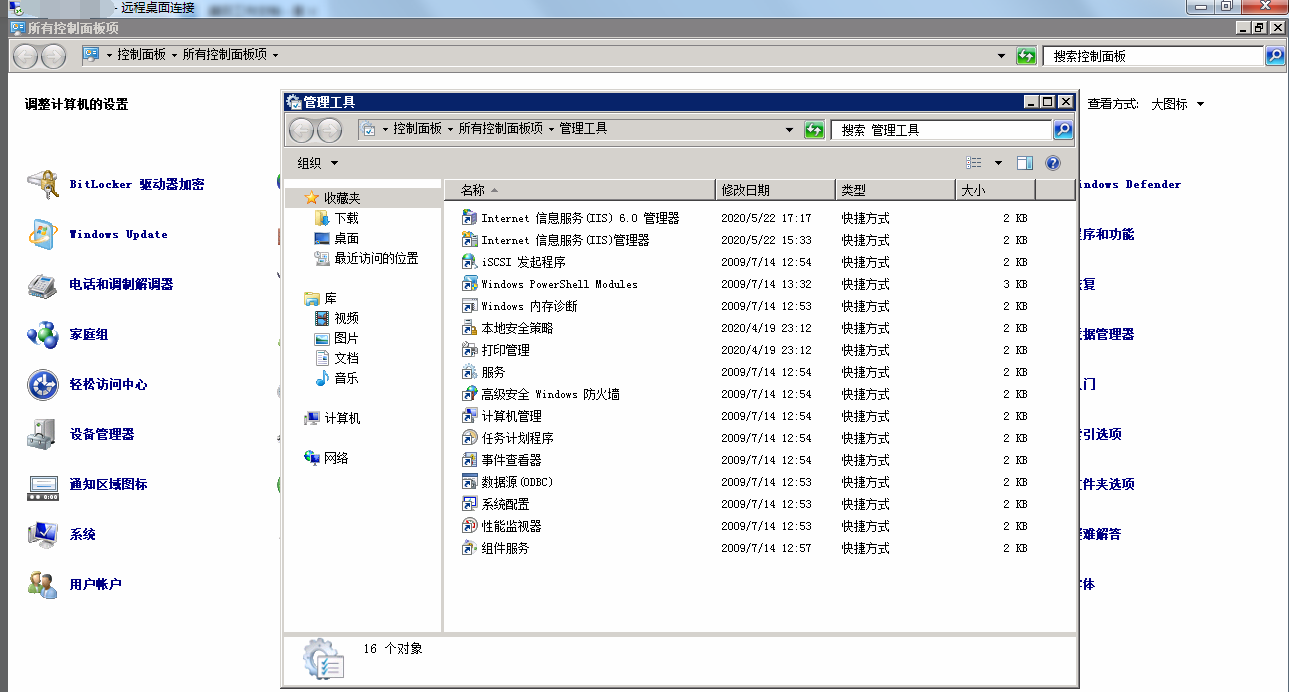Select 音乐 in the navigation pane

click(x=346, y=378)
